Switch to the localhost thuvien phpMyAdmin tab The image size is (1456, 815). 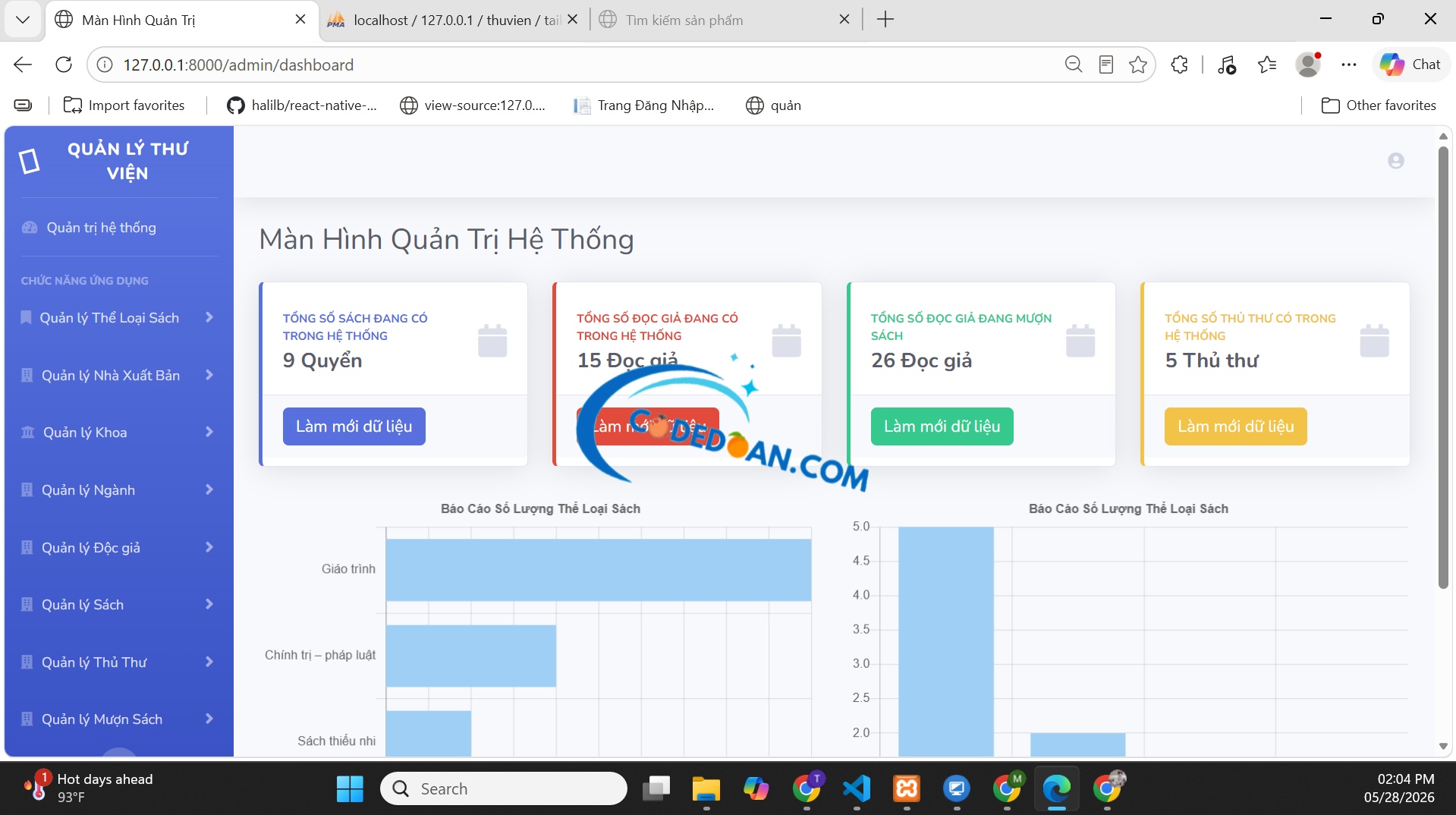454,20
